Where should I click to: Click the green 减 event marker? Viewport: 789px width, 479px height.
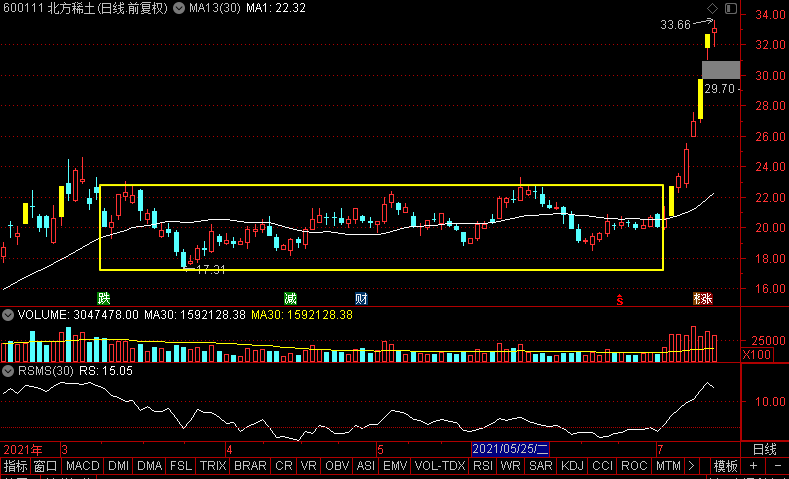[290, 298]
